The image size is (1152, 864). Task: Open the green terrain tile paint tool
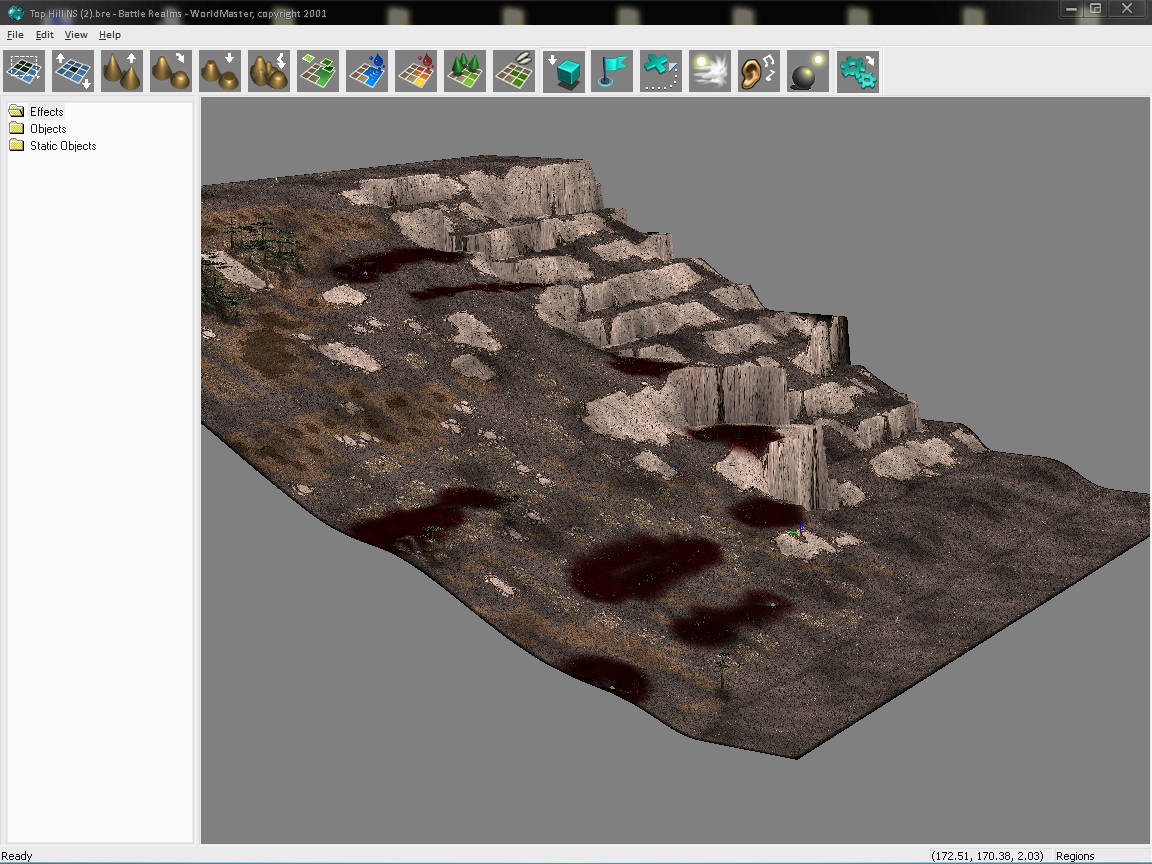pos(318,71)
